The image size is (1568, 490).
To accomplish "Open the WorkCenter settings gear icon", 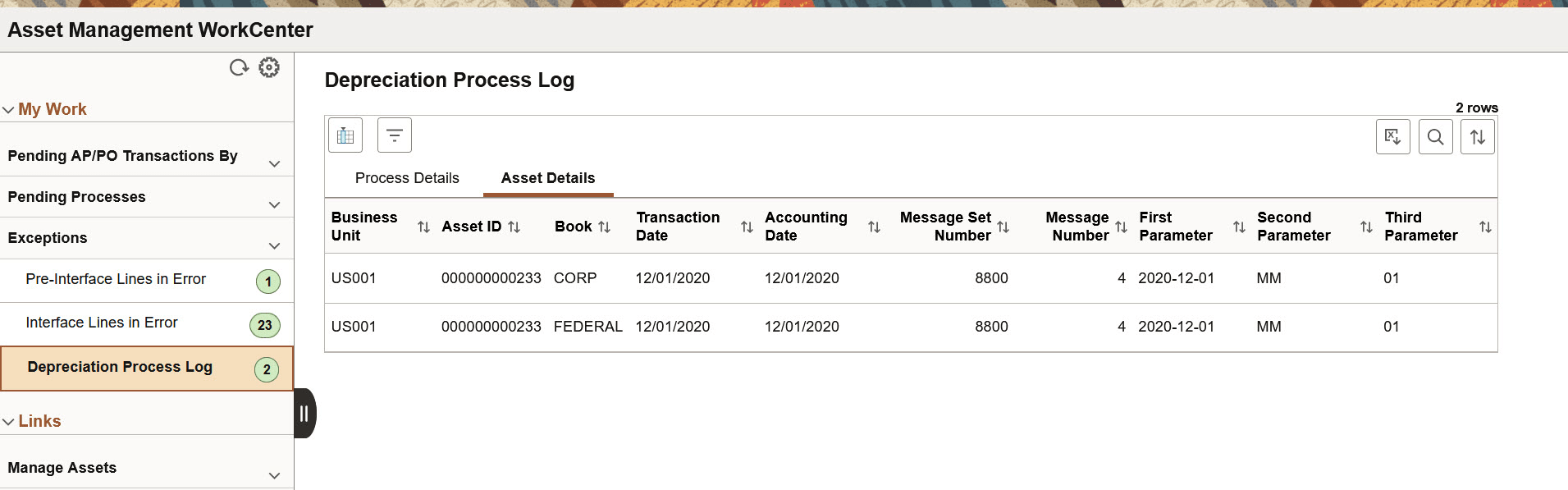I will [x=269, y=67].
